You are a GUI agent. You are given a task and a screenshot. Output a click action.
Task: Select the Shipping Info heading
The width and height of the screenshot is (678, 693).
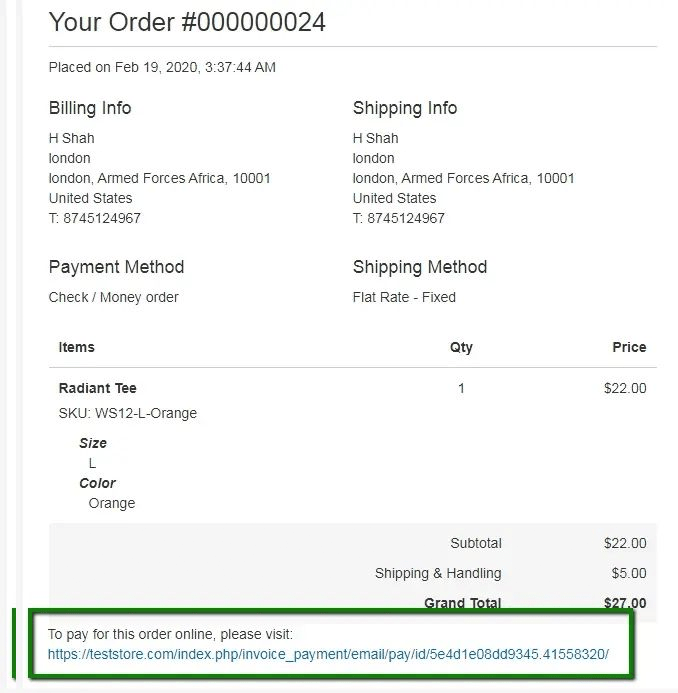coord(405,108)
